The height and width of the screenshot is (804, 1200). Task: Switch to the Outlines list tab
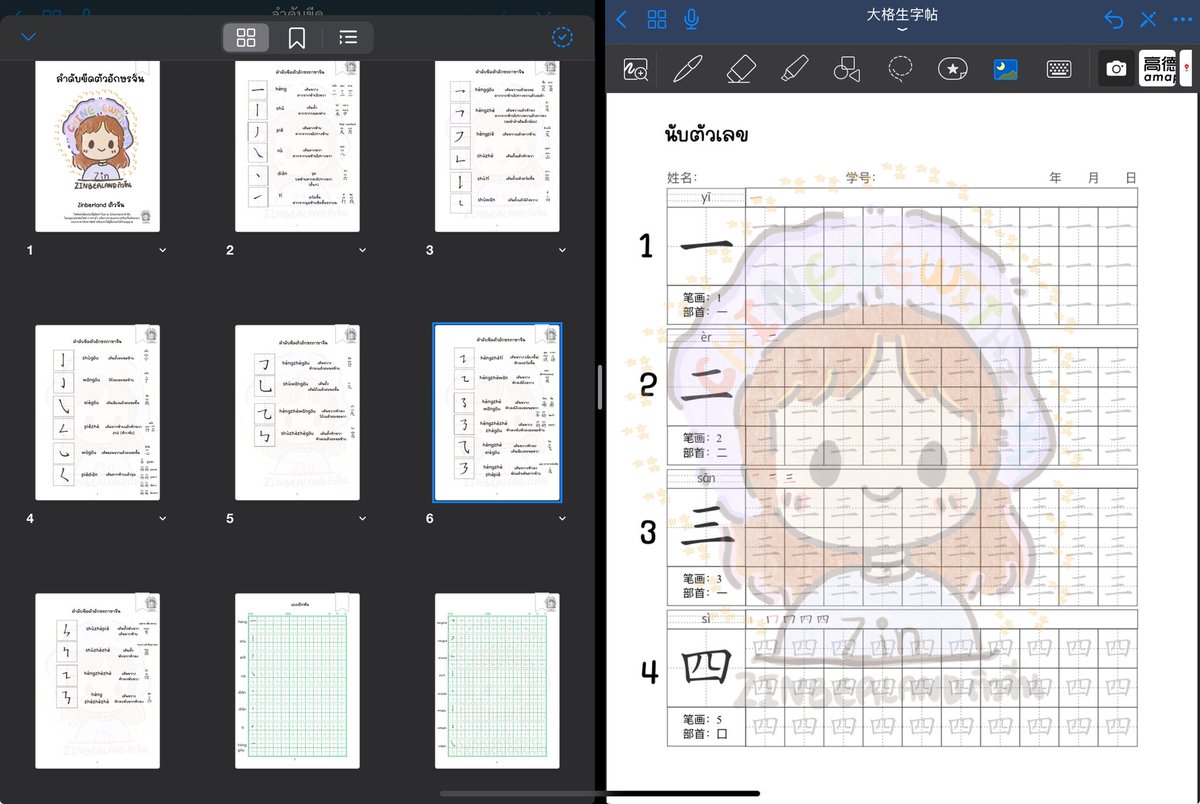347,37
